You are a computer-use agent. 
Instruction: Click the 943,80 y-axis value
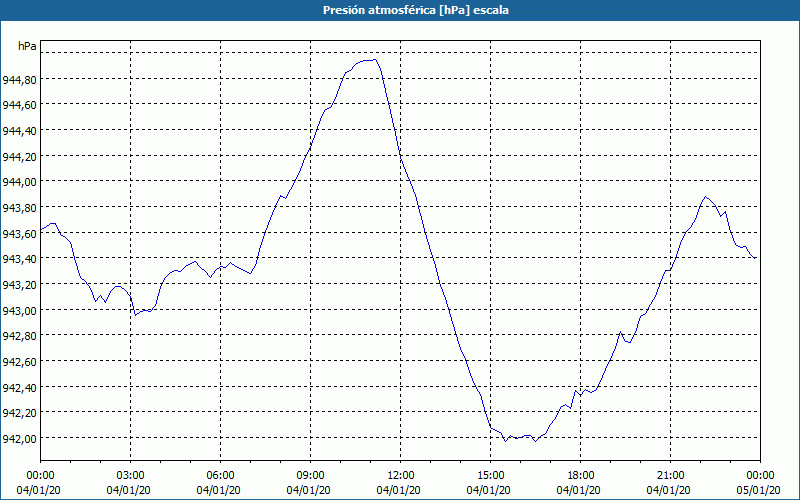pyautogui.click(x=20, y=208)
